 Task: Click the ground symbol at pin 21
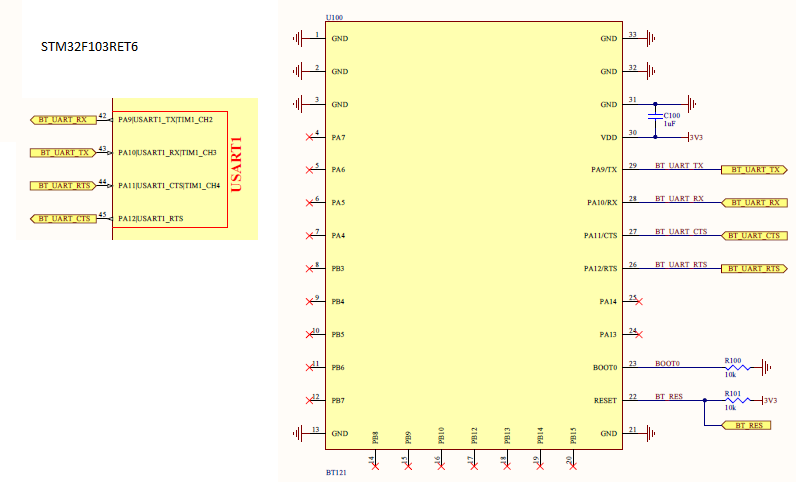click(650, 434)
